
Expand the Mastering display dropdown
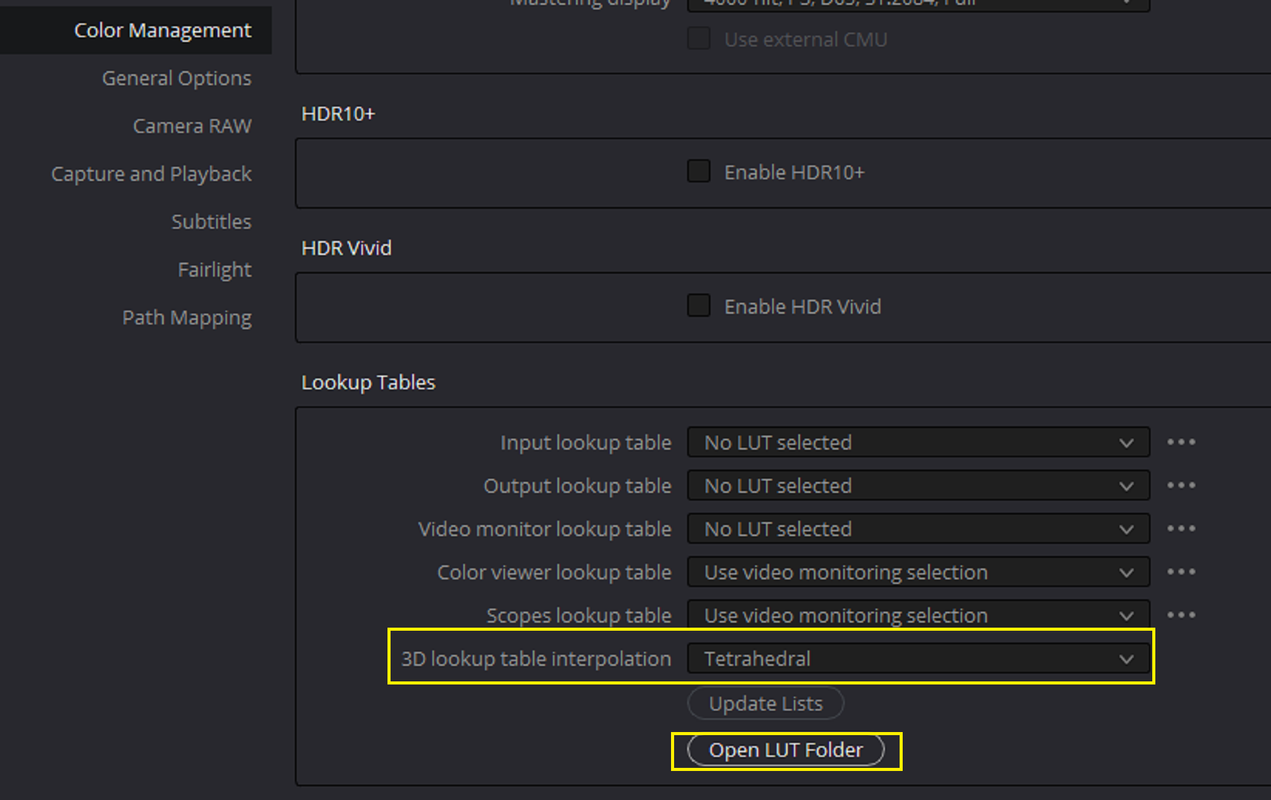tap(918, 5)
